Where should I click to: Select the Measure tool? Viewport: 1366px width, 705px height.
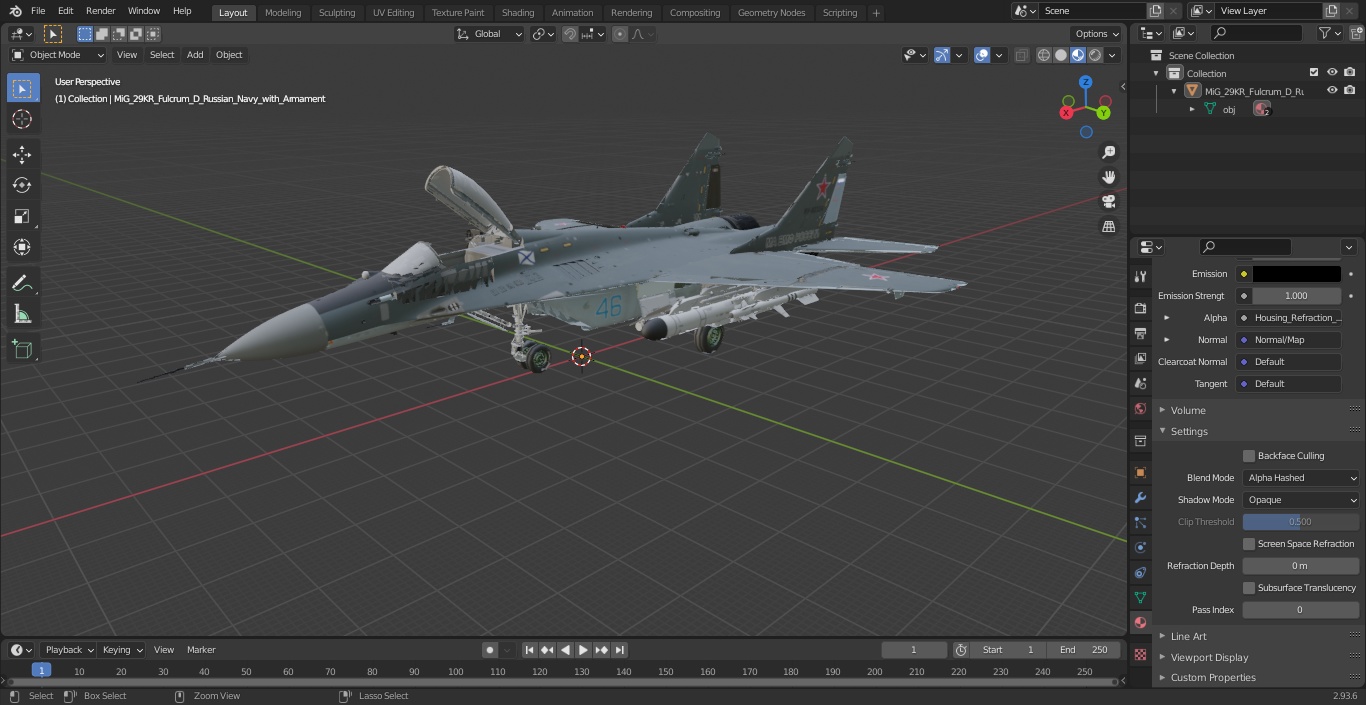click(22, 315)
